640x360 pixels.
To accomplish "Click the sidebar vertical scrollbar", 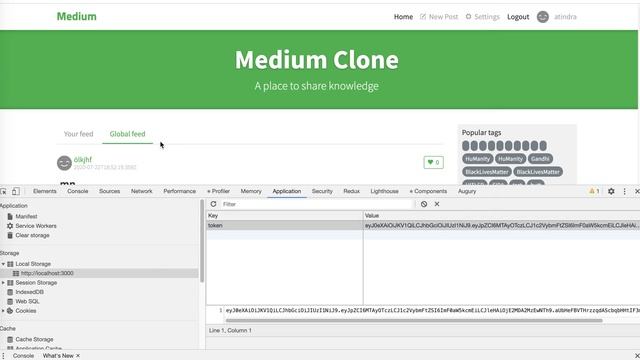I will tap(202, 241).
